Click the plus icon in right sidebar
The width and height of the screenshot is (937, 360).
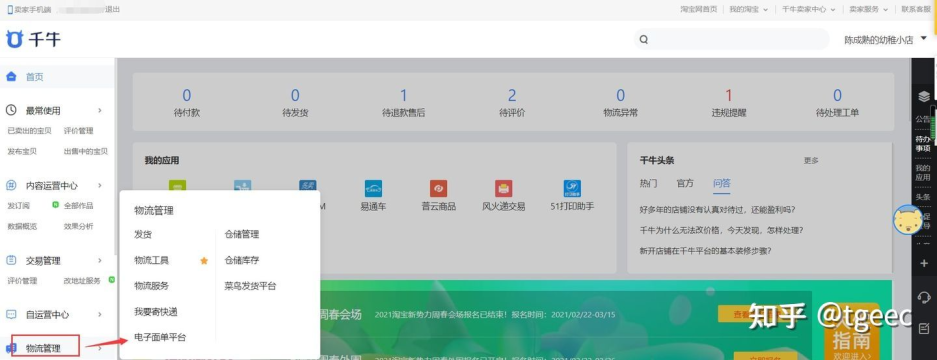click(x=924, y=263)
